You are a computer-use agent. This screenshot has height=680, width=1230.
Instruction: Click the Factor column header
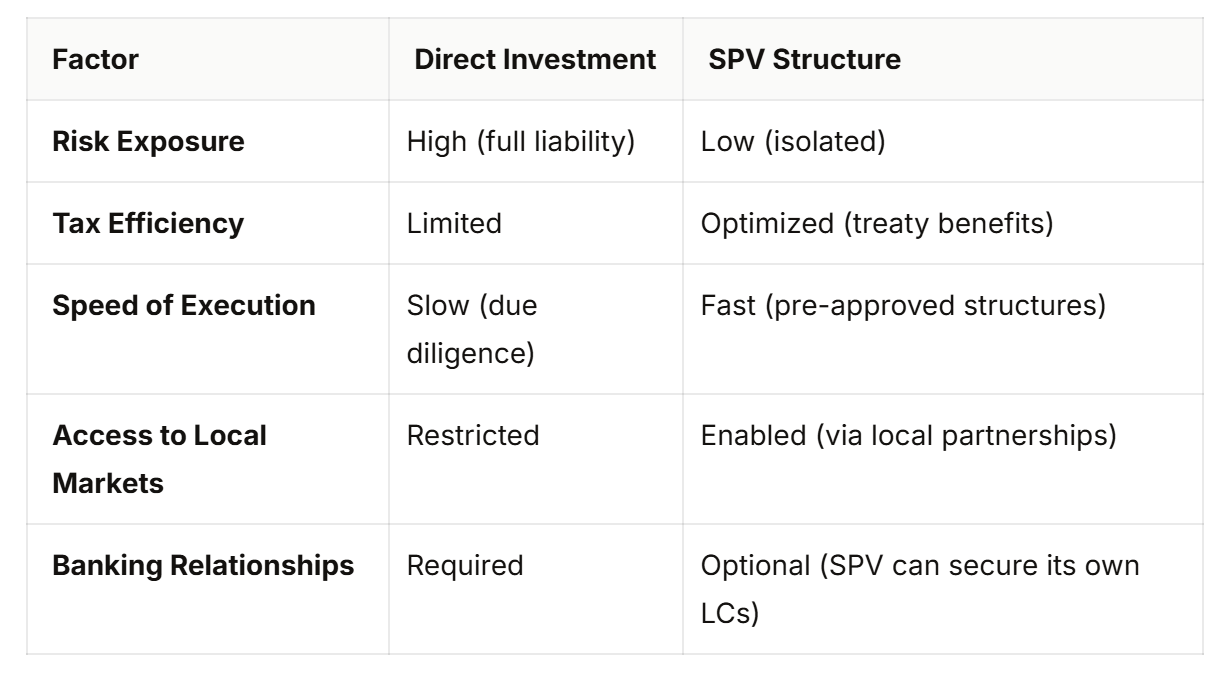point(95,59)
